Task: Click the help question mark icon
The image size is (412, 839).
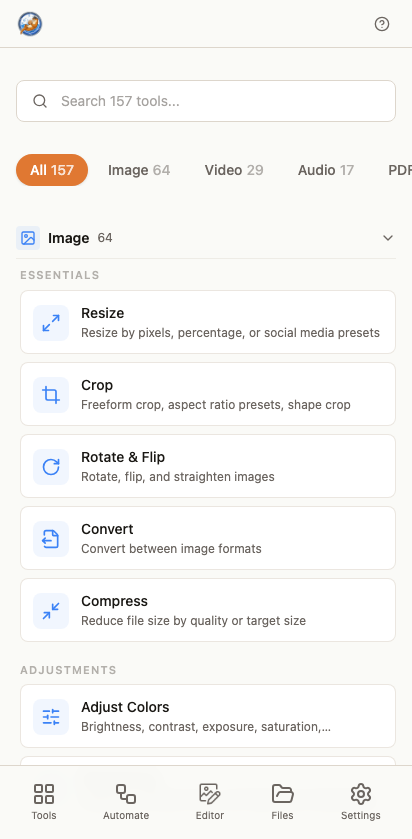Action: [382, 24]
